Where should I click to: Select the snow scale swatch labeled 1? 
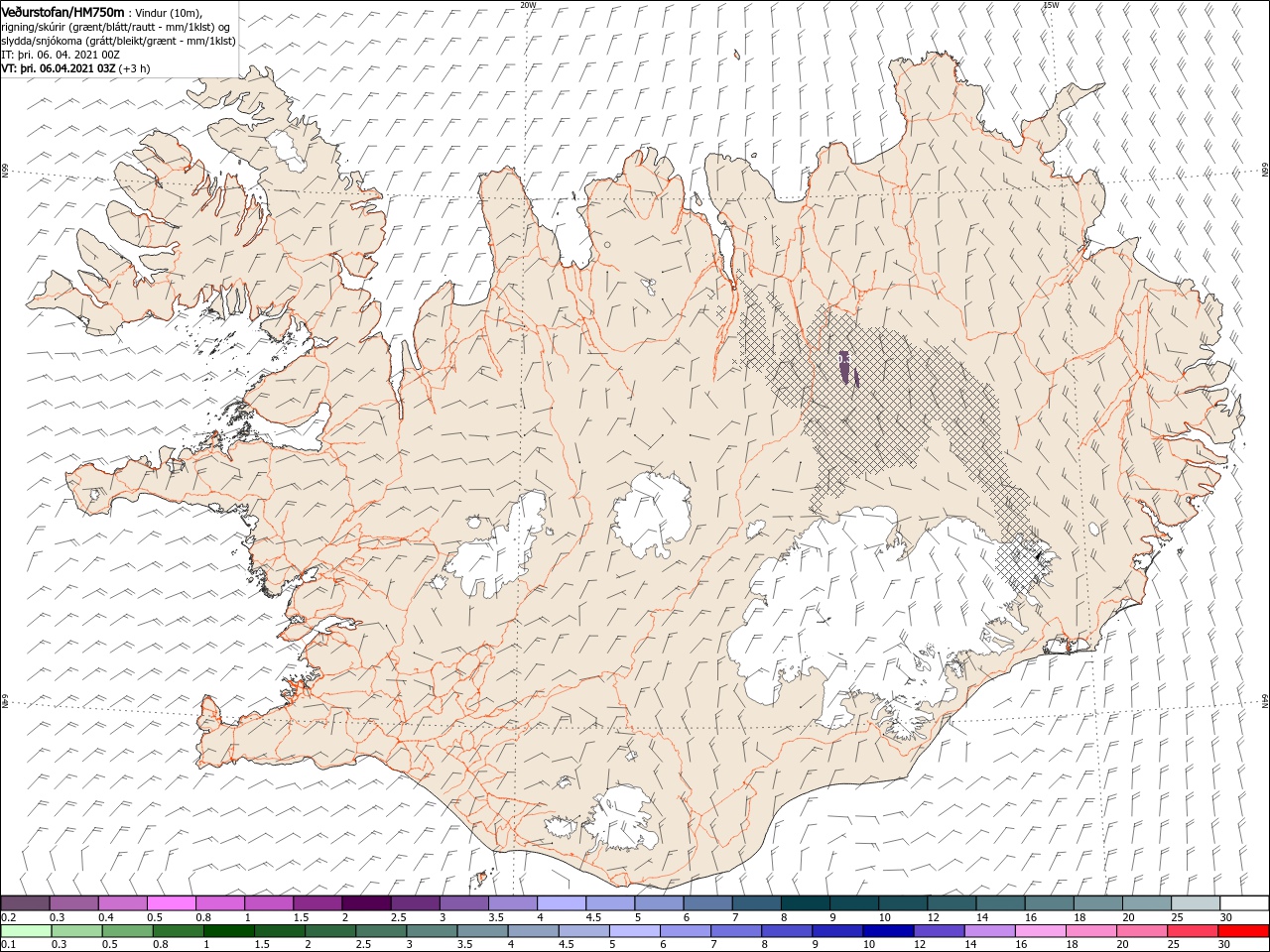(x=268, y=902)
